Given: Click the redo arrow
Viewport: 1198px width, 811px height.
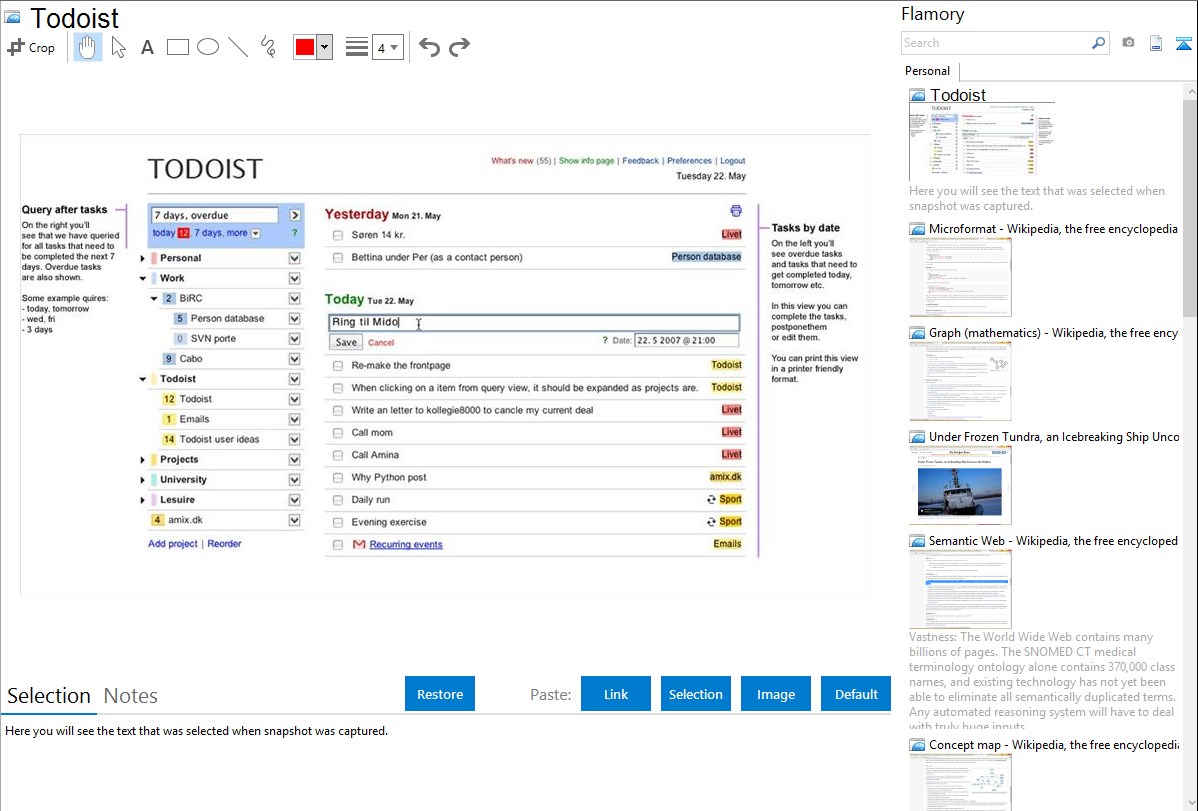Looking at the screenshot, I should [x=459, y=47].
